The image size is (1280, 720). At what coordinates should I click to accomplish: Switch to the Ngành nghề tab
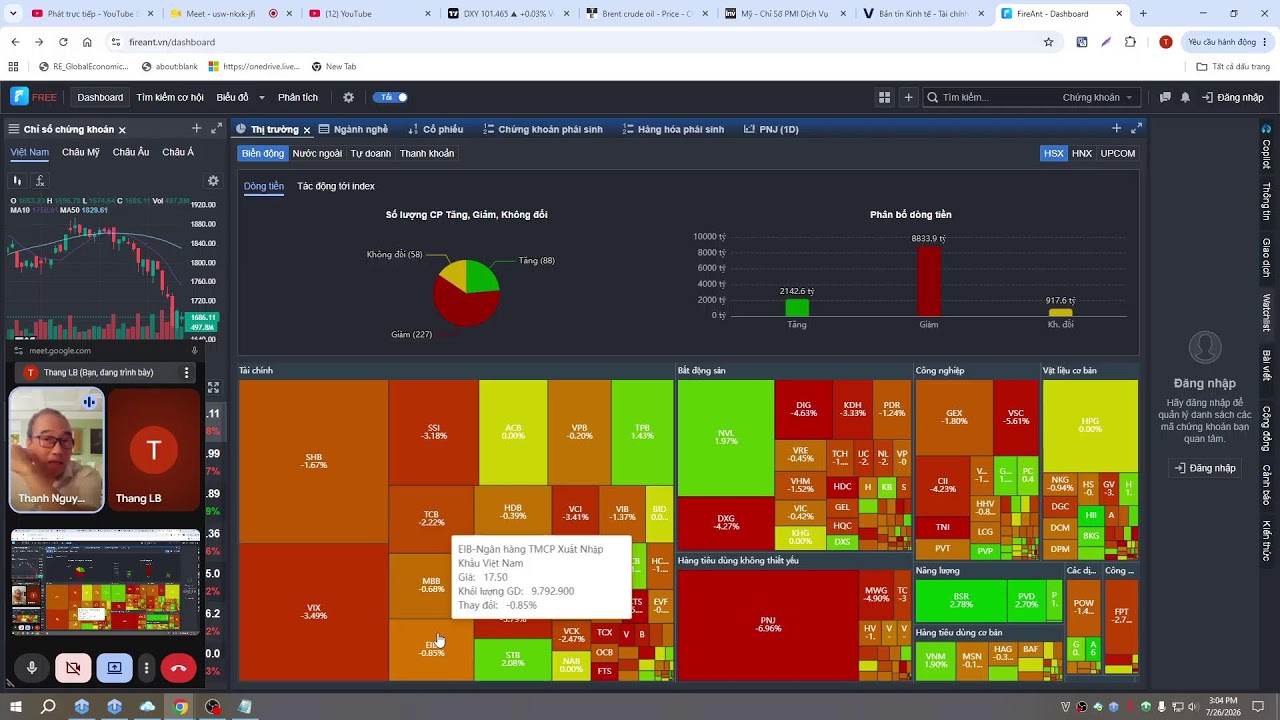(x=354, y=129)
